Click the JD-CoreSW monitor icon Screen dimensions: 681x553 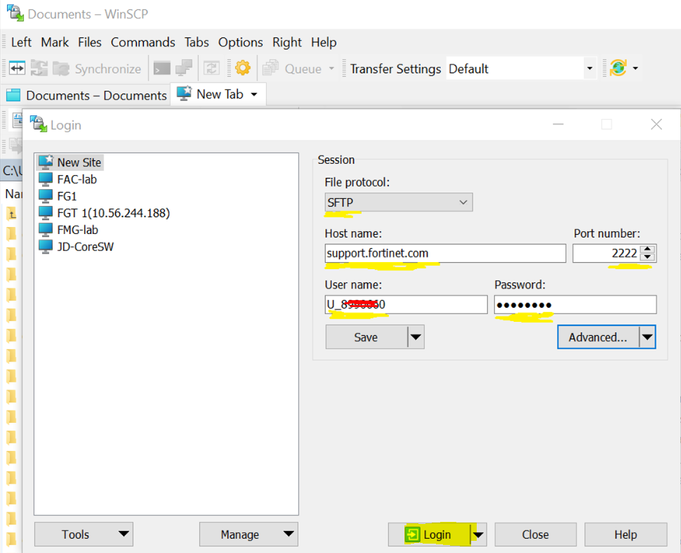[46, 247]
